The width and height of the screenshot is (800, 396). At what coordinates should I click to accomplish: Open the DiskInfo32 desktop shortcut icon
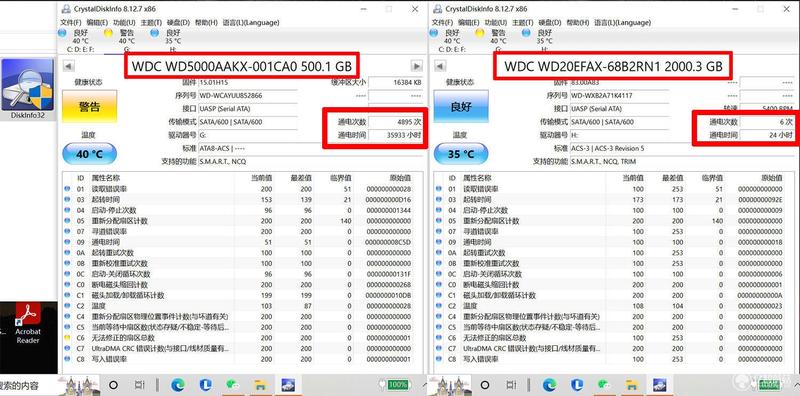point(28,88)
